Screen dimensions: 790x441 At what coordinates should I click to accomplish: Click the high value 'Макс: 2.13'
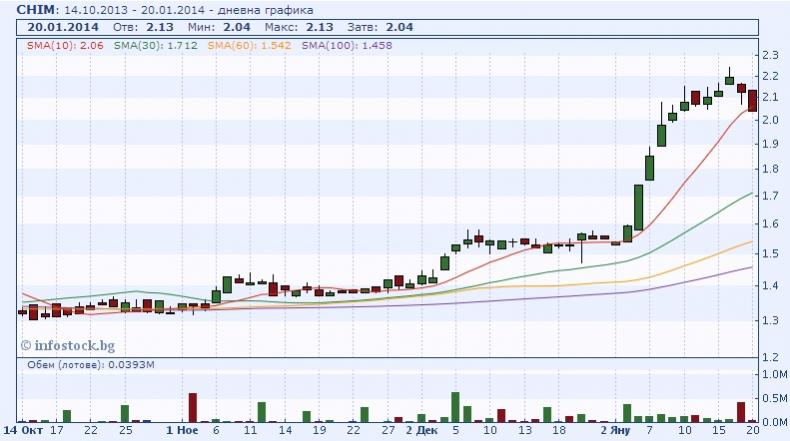(299, 27)
